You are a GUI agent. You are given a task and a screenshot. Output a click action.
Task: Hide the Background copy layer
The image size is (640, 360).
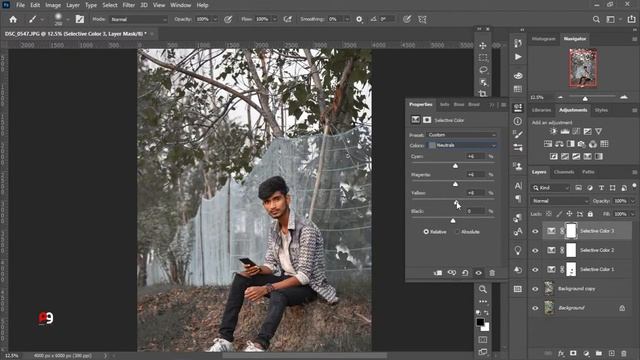pyautogui.click(x=535, y=289)
